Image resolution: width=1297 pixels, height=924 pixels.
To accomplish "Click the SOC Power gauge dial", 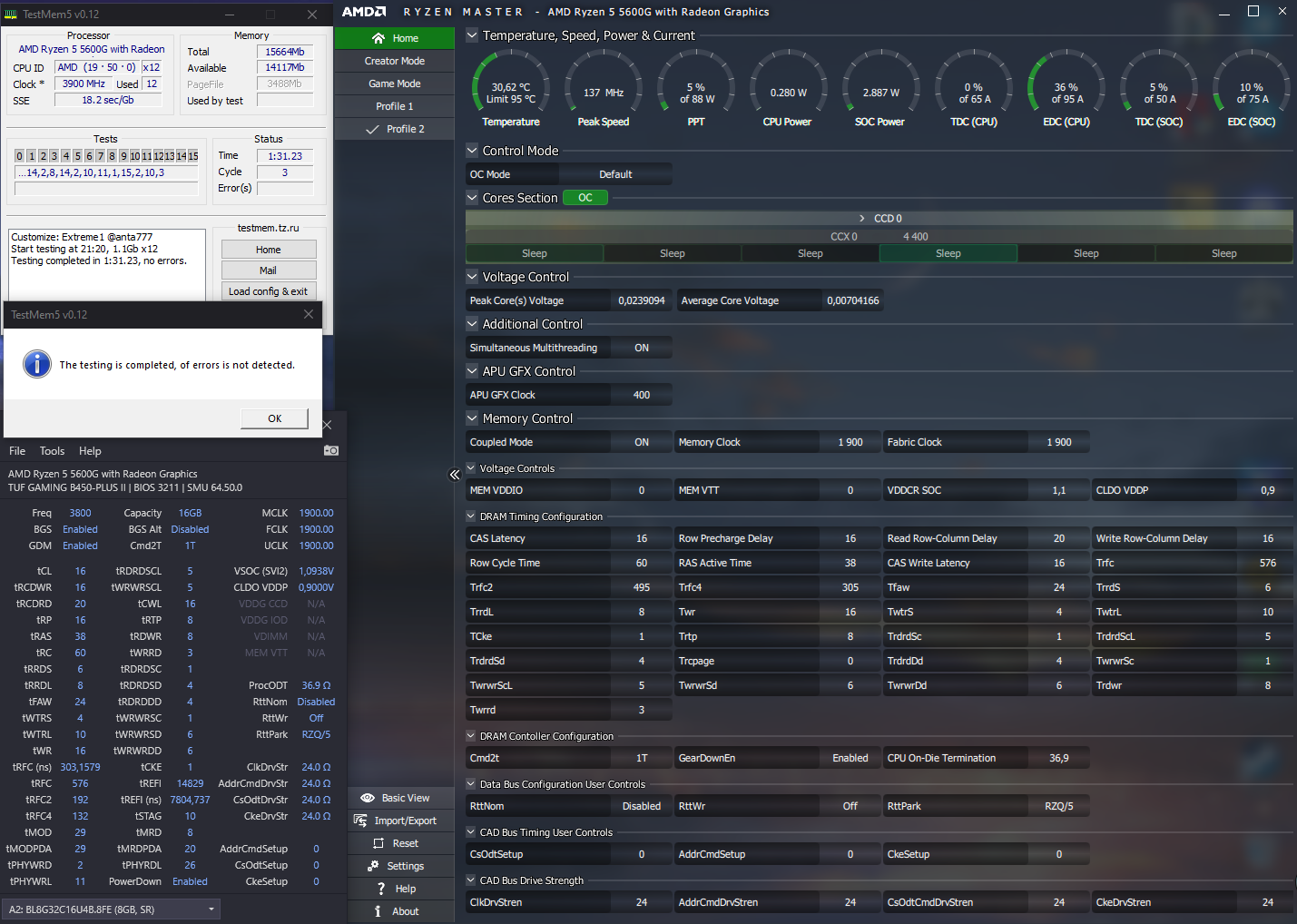I will pyautogui.click(x=881, y=87).
